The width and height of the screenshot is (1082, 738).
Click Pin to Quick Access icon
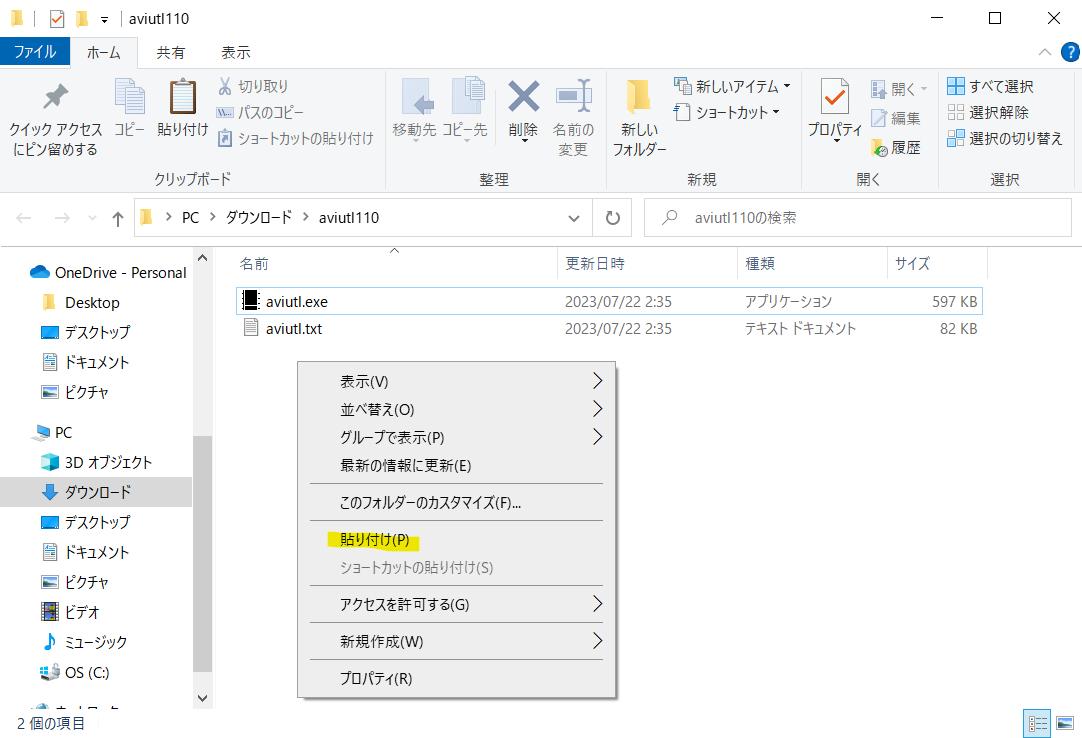click(55, 97)
